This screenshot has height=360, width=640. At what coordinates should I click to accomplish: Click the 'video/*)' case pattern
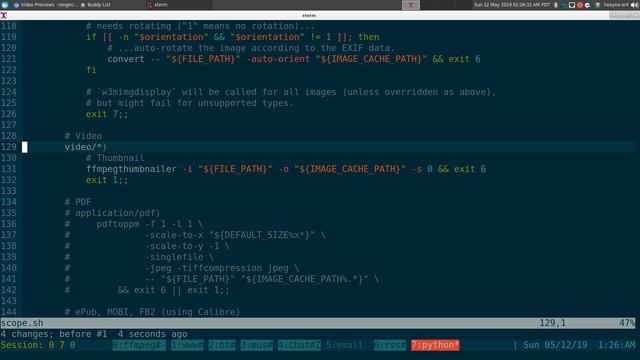pyautogui.click(x=86, y=147)
